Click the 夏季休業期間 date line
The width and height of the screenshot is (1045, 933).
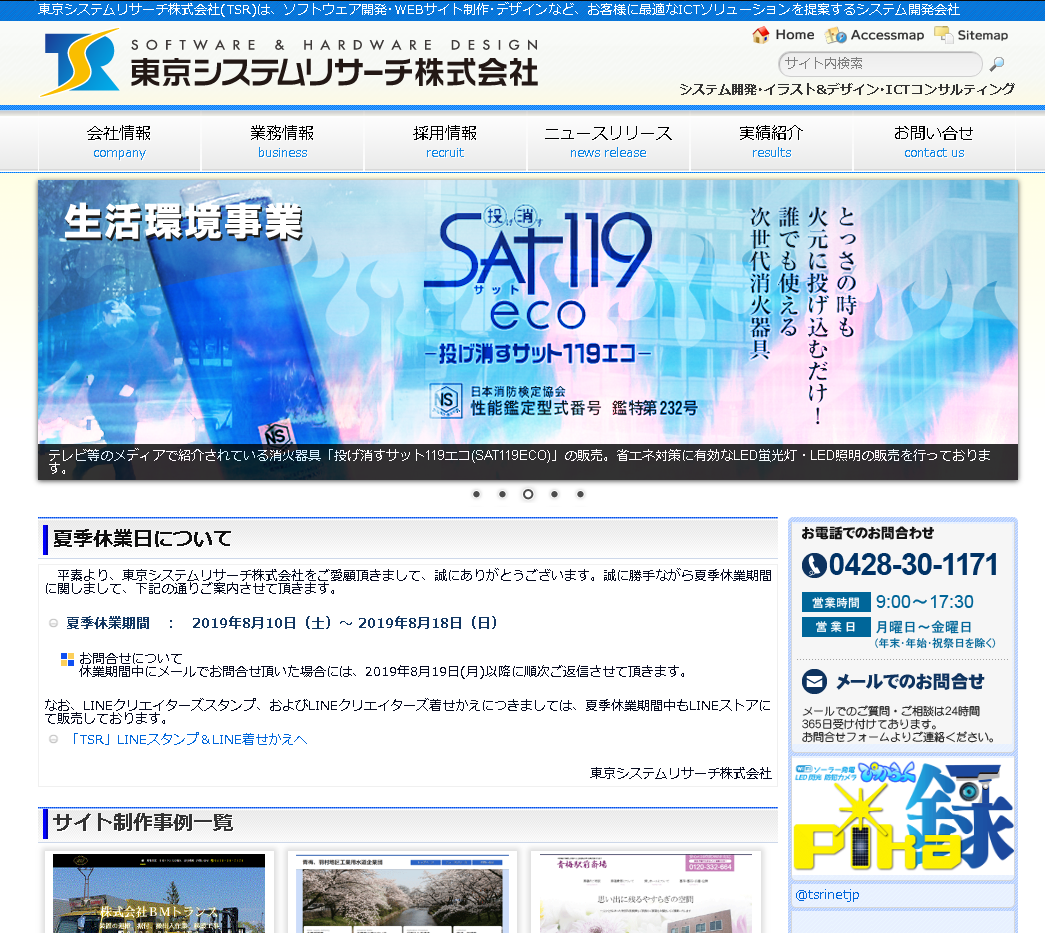click(x=281, y=623)
